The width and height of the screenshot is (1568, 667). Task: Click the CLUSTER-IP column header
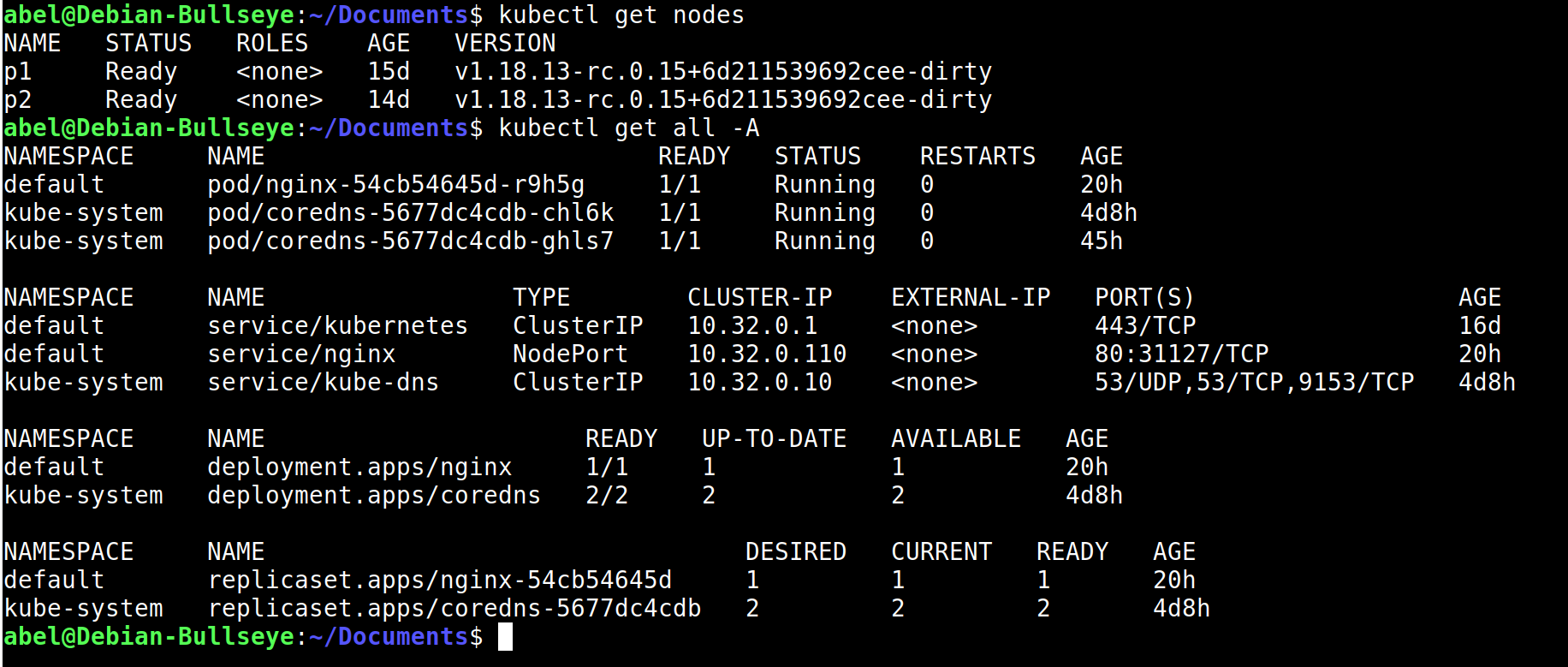pyautogui.click(x=760, y=298)
